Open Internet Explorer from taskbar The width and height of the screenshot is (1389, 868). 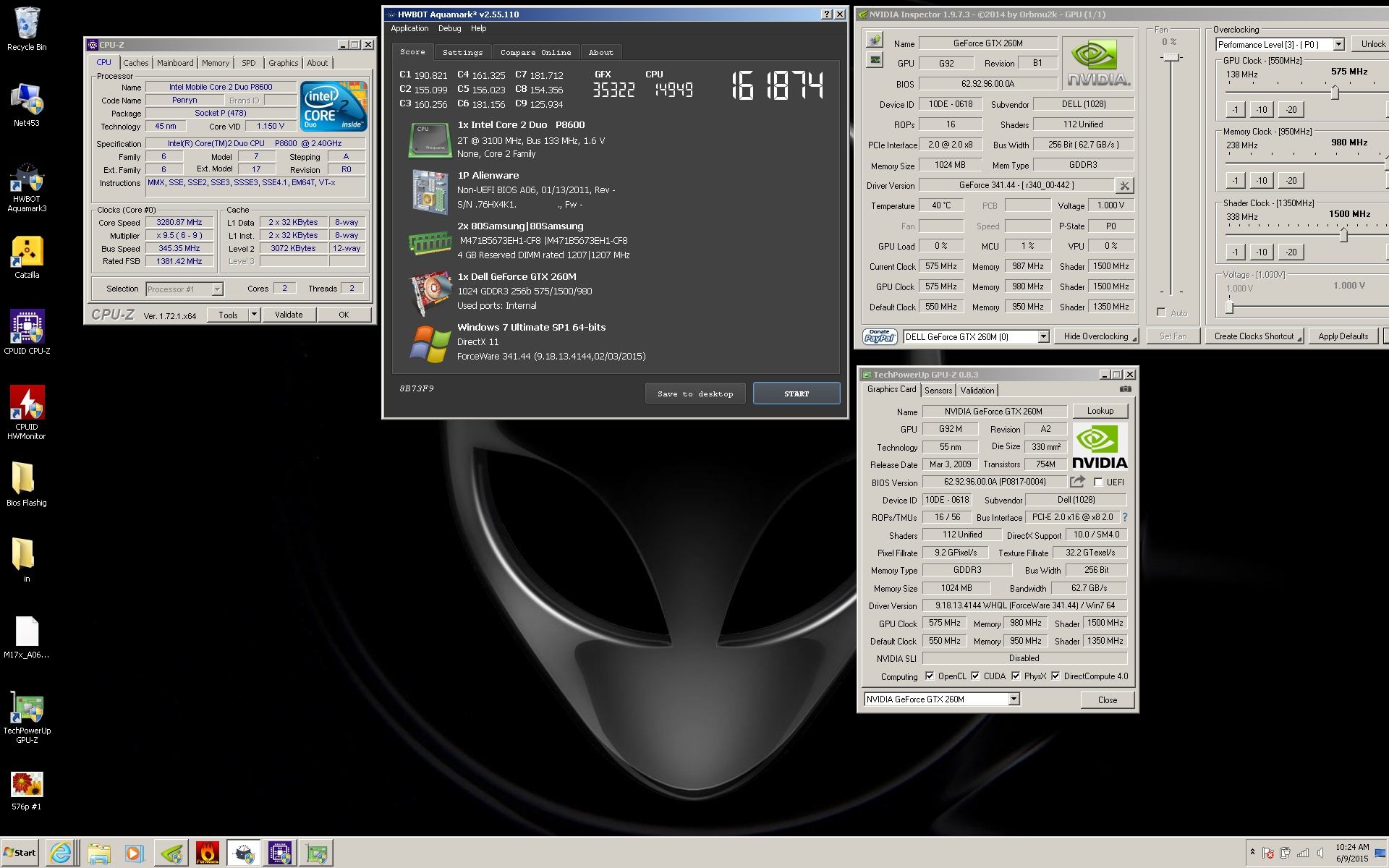pos(61,854)
